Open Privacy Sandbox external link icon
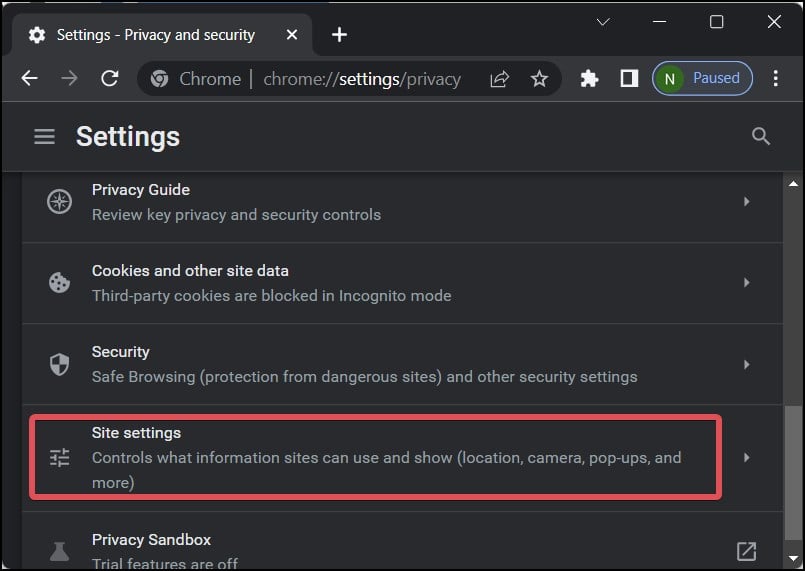Viewport: 805px width, 571px height. click(x=746, y=551)
